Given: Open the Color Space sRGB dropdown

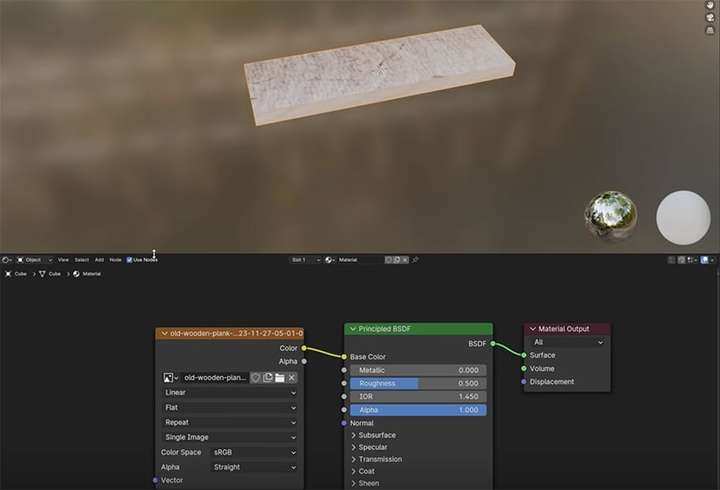Looking at the screenshot, I should point(254,452).
